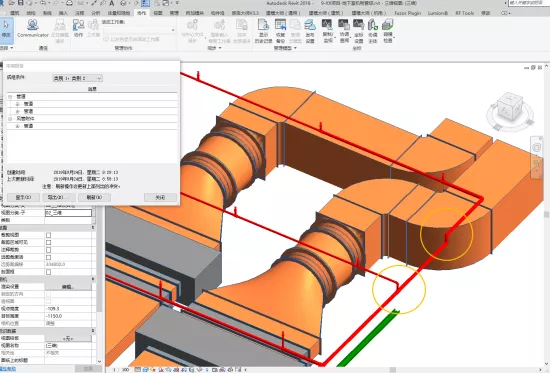Select the Text 'A' tool in quick access toolbar
This screenshot has height=373, width=550.
tap(112, 3)
